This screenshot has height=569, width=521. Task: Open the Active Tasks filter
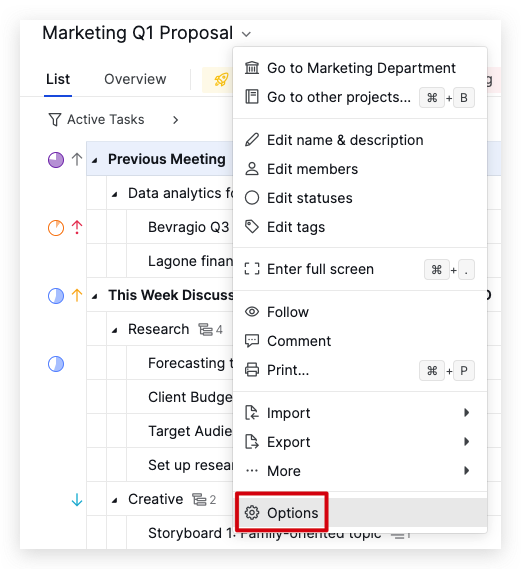coord(96,119)
